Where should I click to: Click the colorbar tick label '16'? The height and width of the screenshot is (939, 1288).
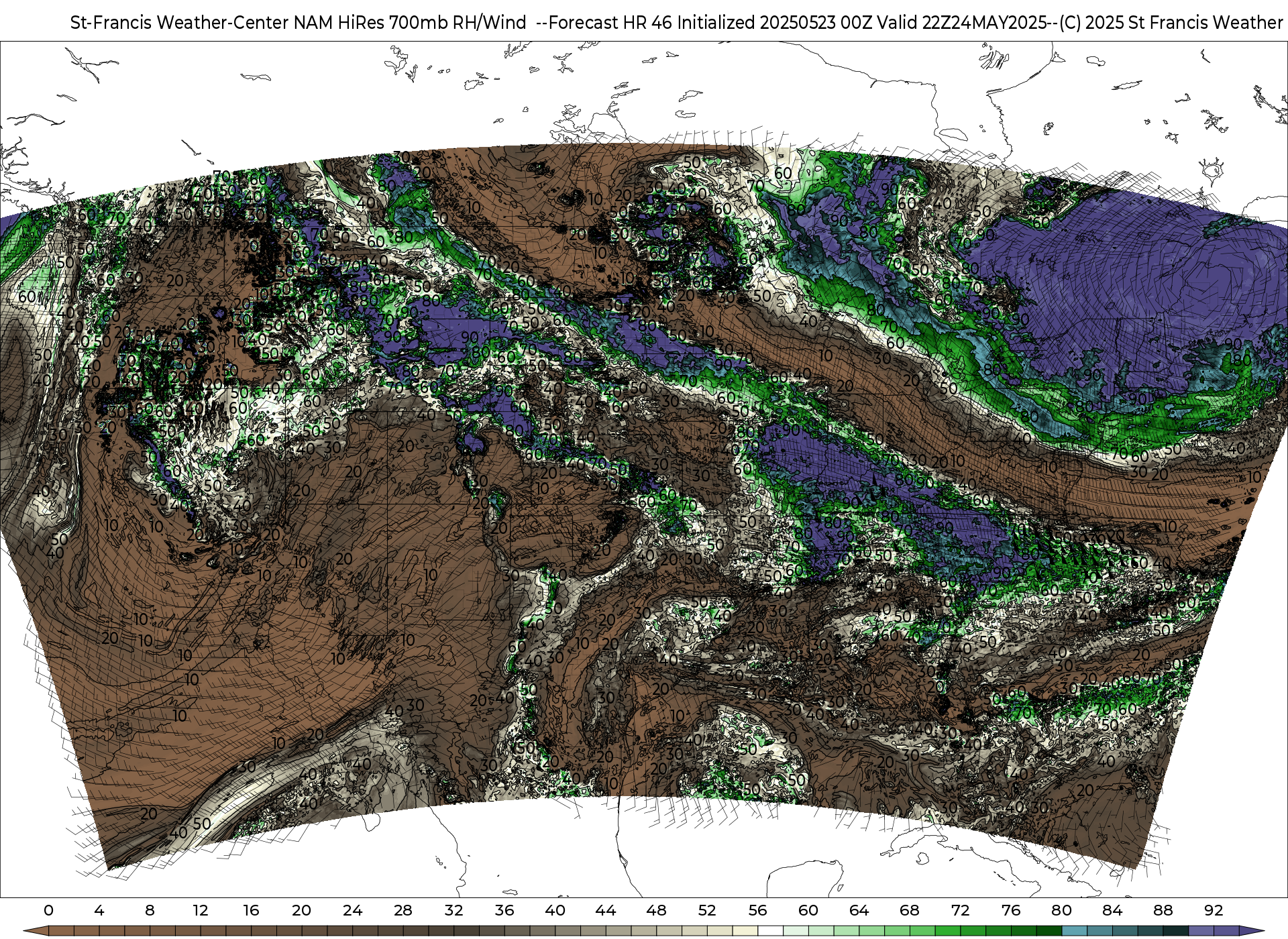point(251,910)
